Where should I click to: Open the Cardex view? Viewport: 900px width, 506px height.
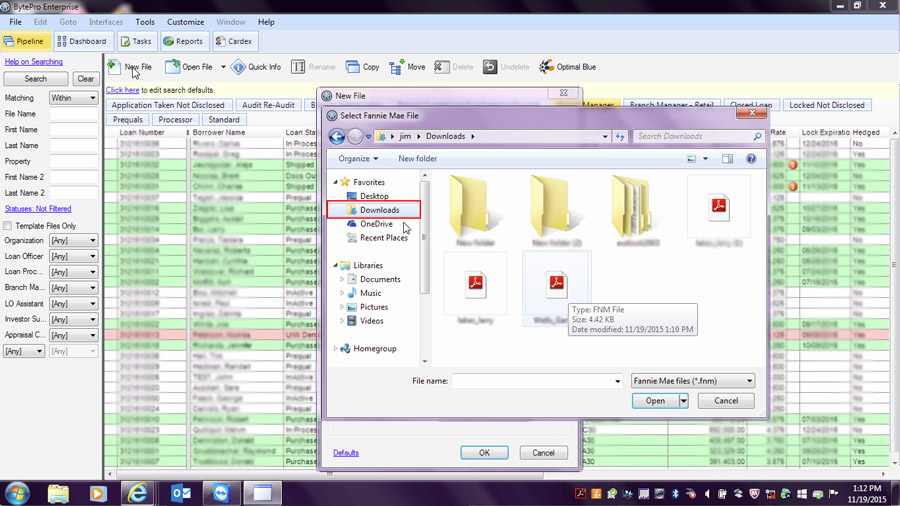click(234, 41)
